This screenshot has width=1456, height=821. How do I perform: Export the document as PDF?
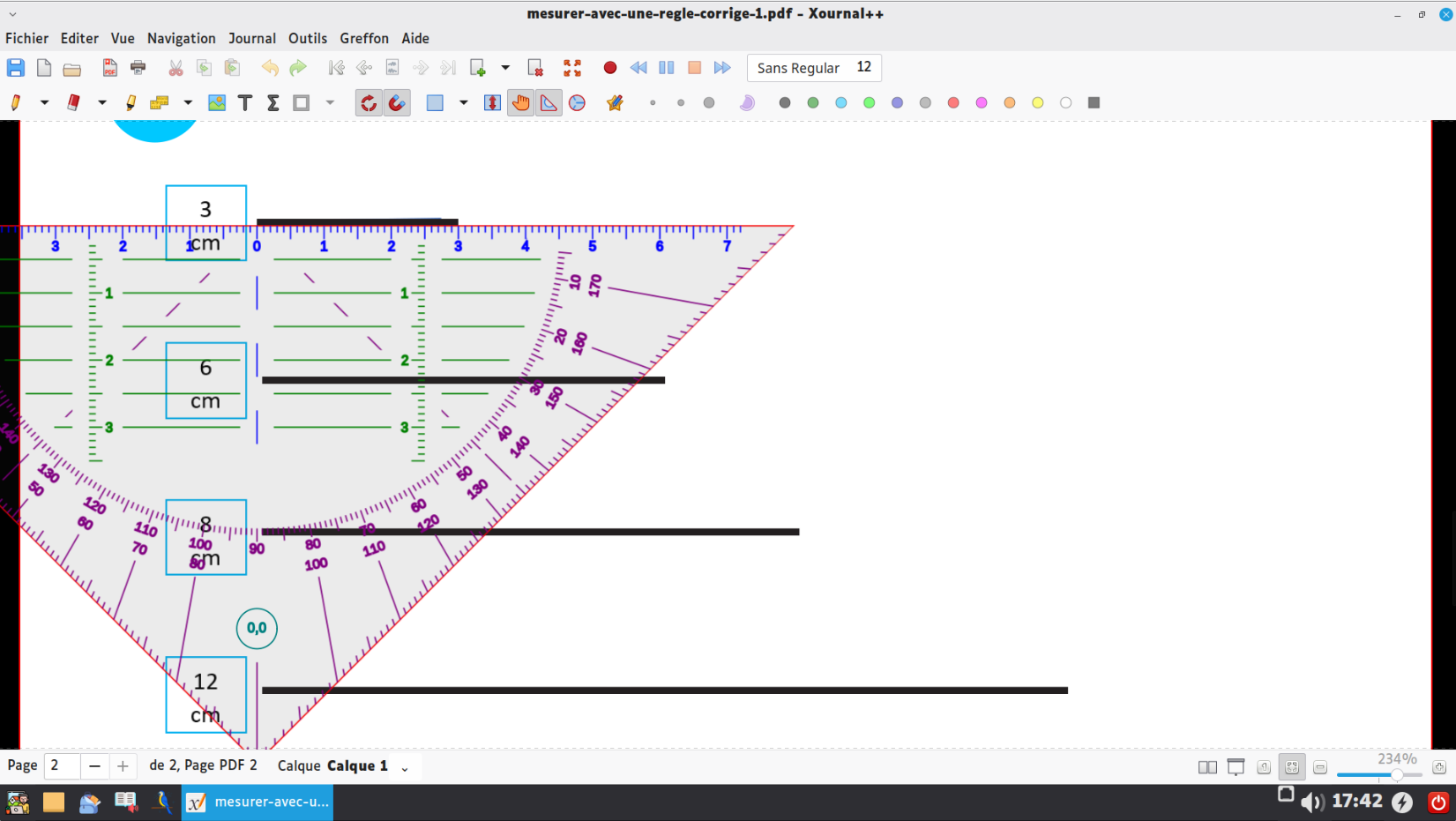tap(110, 68)
